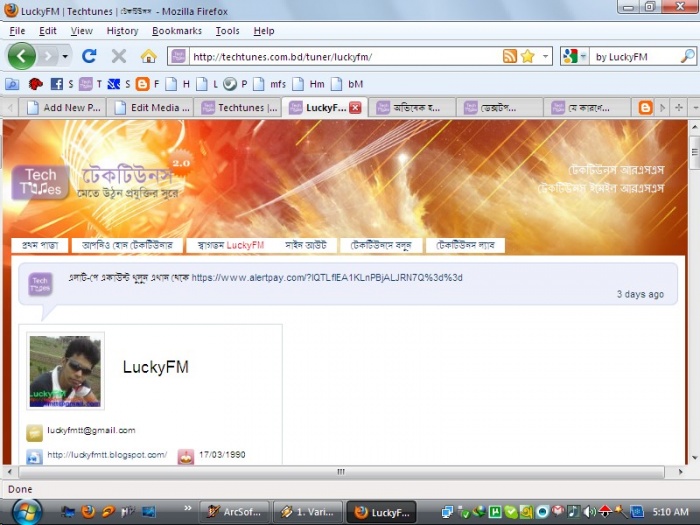Screen dimensions: 700x525
Task: Click the horizontal scrollbar right arrow
Action: [x=680, y=472]
